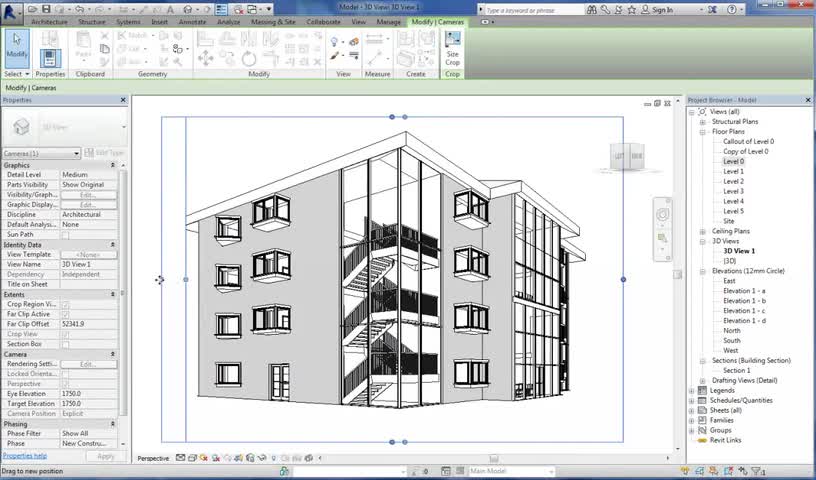
Task: Click the Sign In link
Action: (662, 9)
